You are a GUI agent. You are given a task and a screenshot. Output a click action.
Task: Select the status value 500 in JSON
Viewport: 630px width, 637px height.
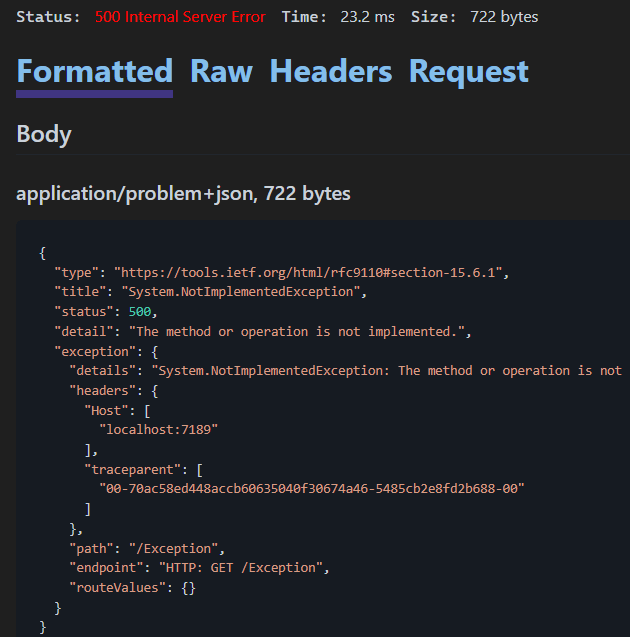tap(140, 312)
